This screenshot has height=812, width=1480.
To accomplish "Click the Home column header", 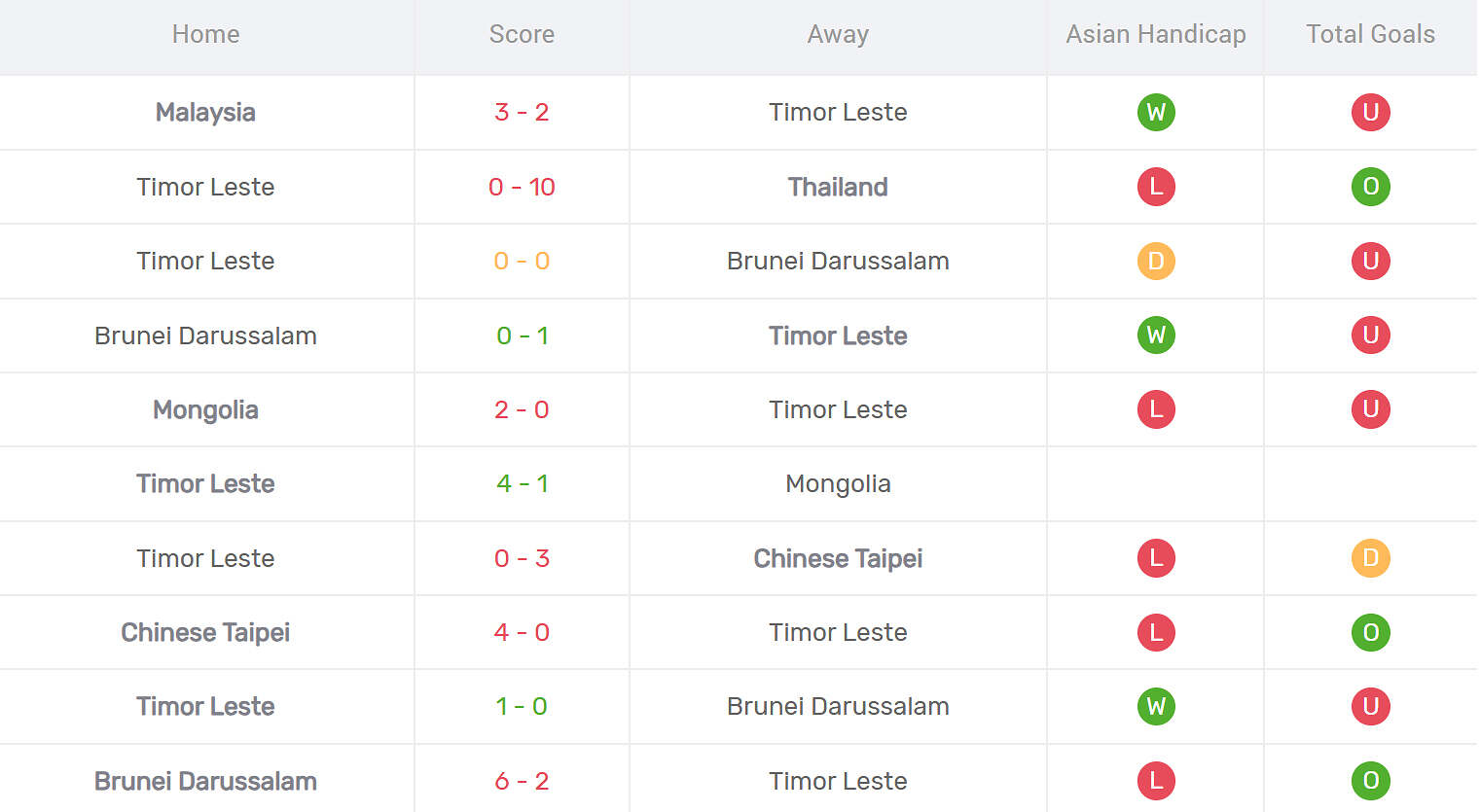I will [x=205, y=34].
